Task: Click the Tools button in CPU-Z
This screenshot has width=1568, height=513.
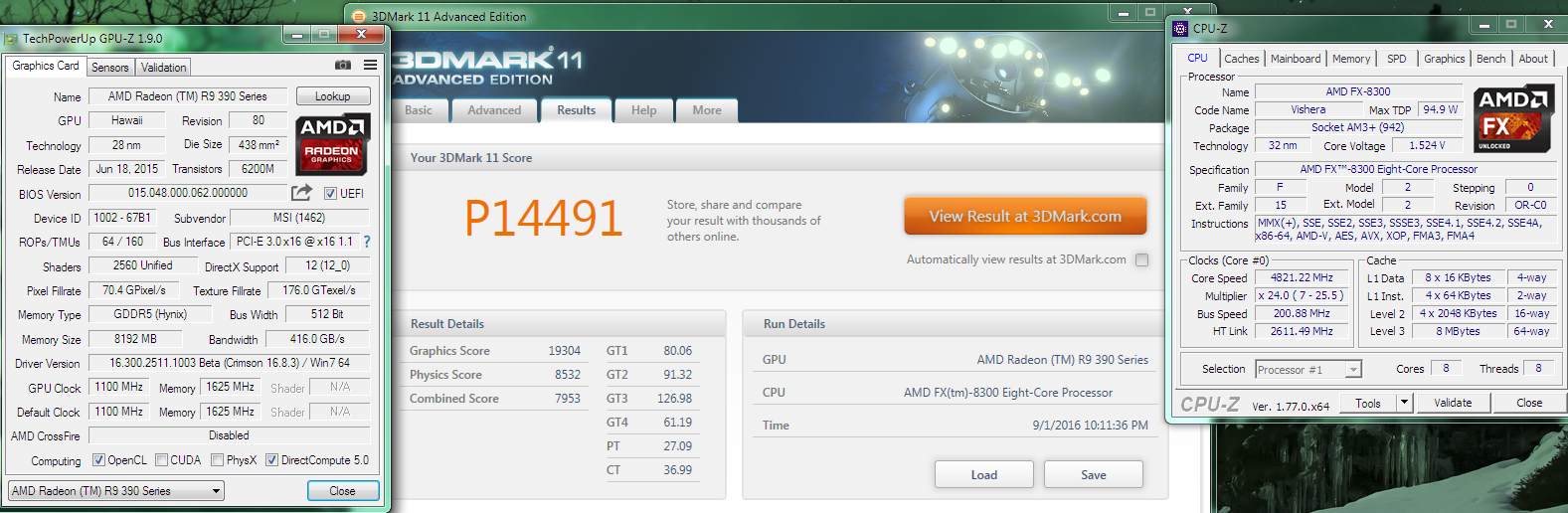Action: pos(1368,403)
